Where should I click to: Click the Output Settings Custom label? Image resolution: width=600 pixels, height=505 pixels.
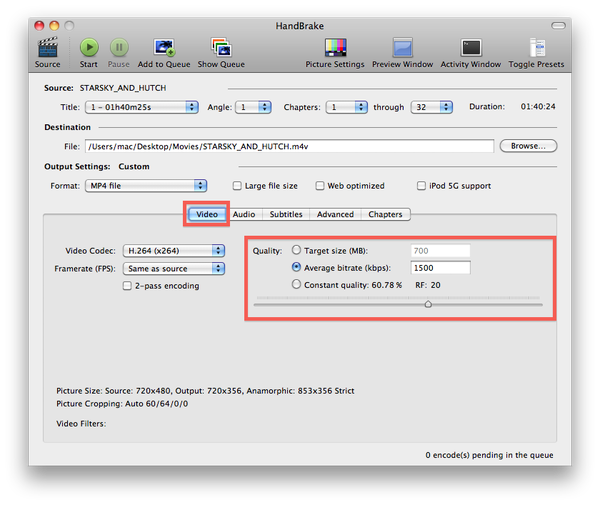(134, 166)
